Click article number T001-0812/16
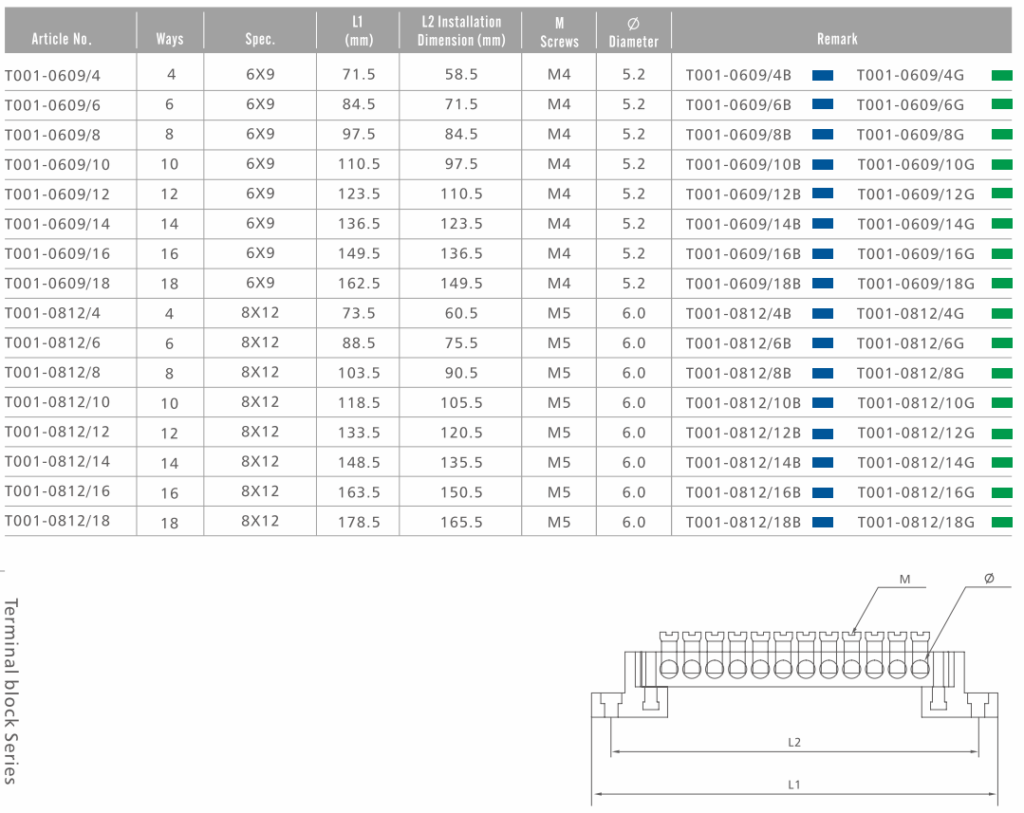Image resolution: width=1024 pixels, height=813 pixels. [57, 491]
